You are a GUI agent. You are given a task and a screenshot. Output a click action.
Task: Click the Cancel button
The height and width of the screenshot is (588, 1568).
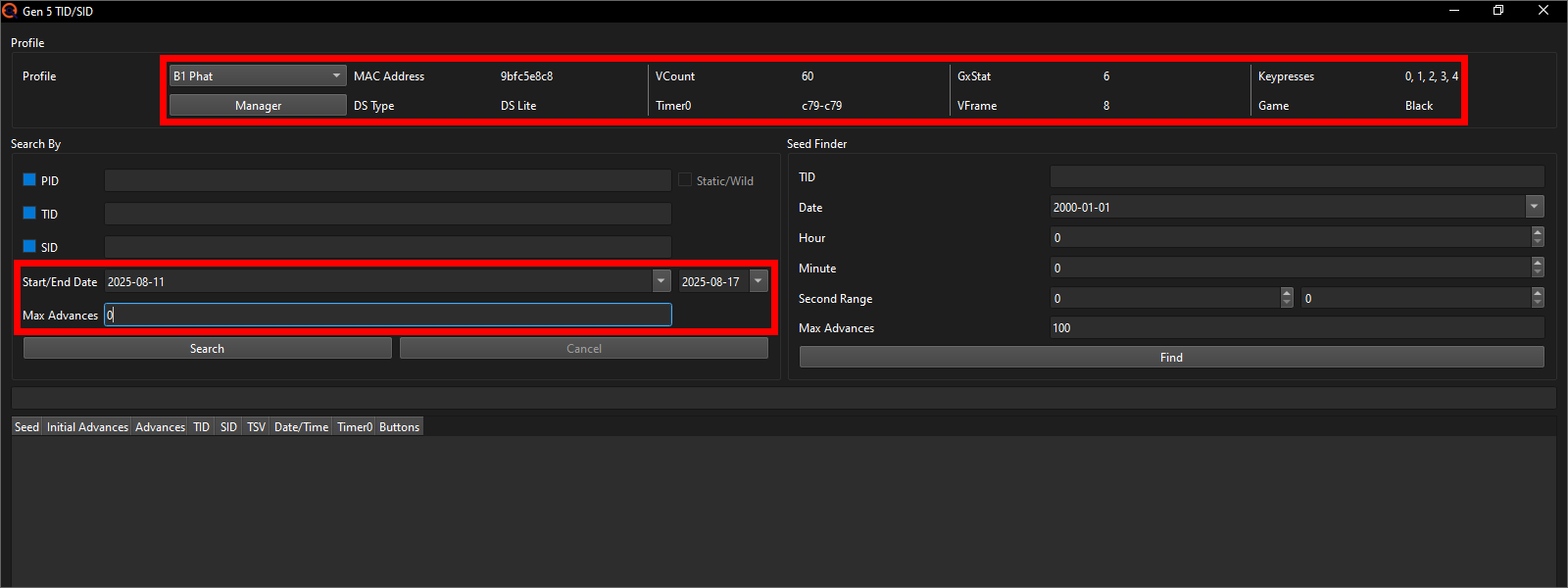(584, 348)
